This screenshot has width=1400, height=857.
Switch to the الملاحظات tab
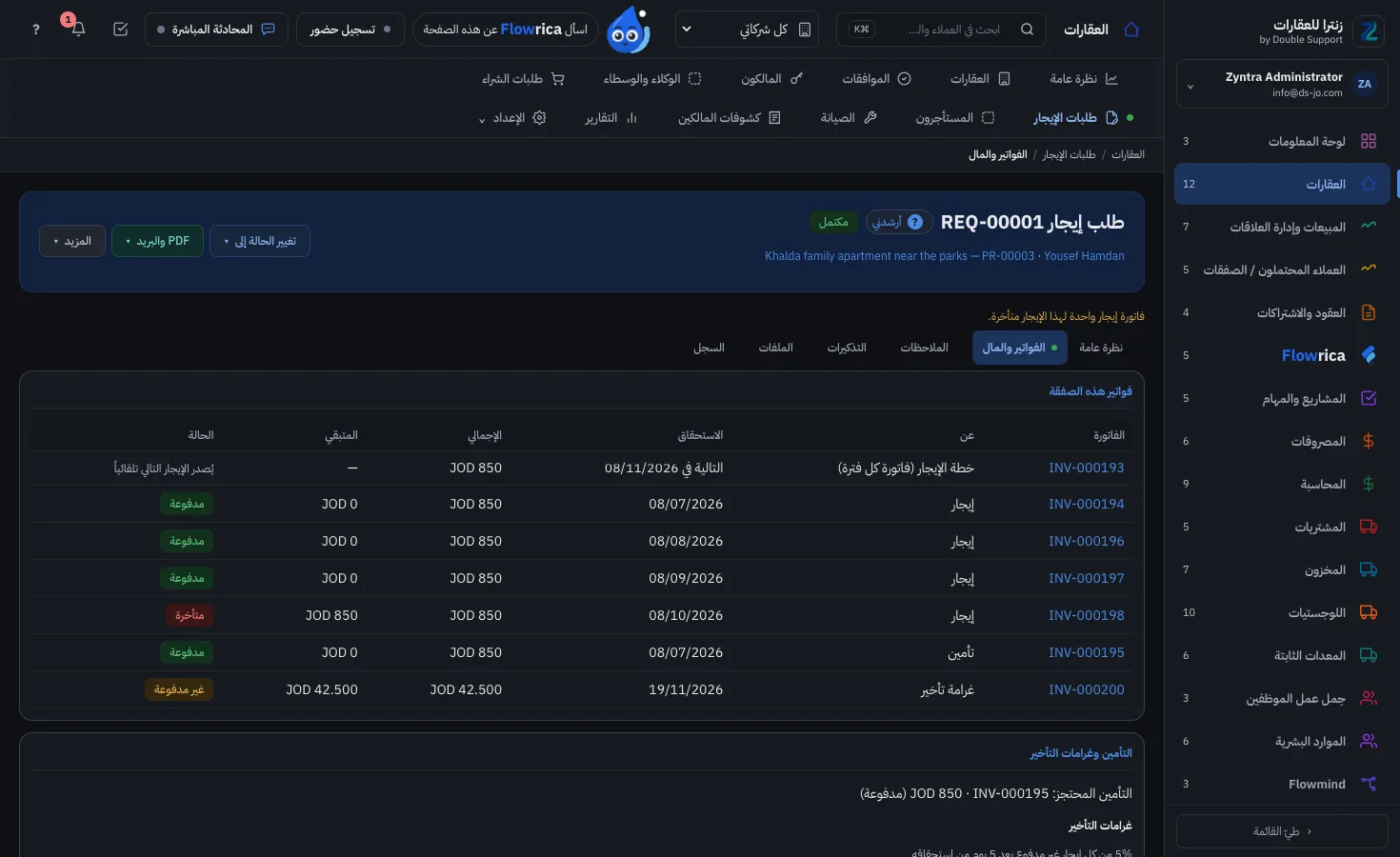(x=924, y=348)
